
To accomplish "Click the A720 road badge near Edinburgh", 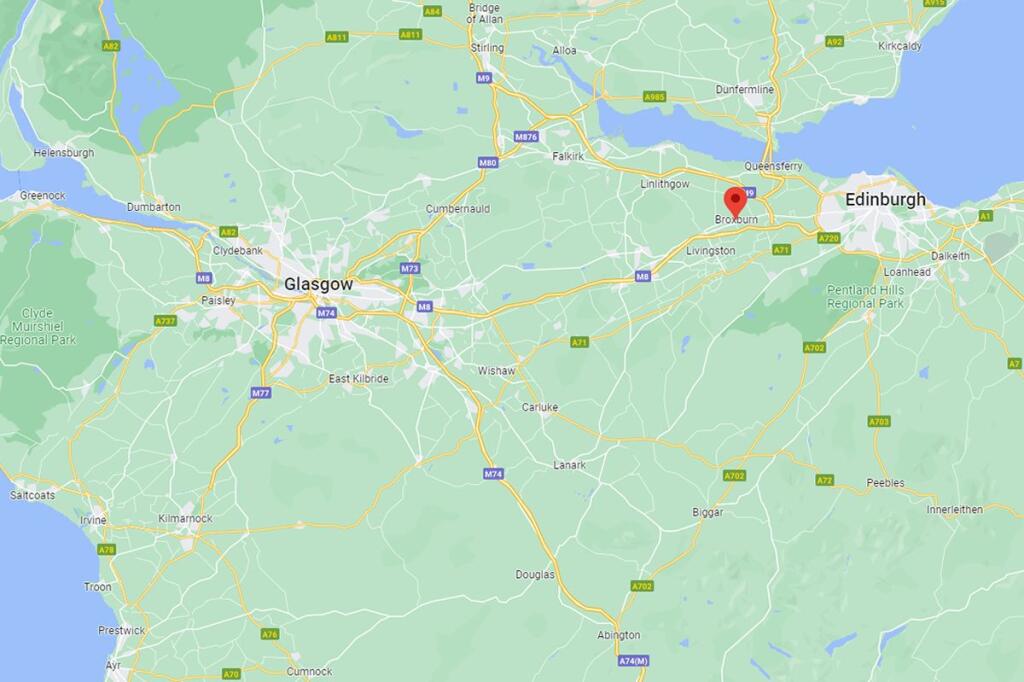I will pos(829,238).
